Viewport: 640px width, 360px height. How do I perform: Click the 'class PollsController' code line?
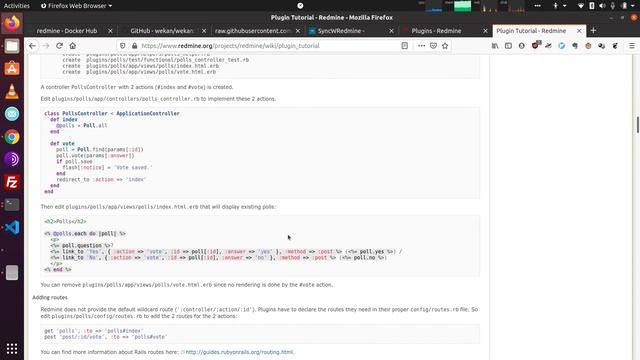point(112,113)
